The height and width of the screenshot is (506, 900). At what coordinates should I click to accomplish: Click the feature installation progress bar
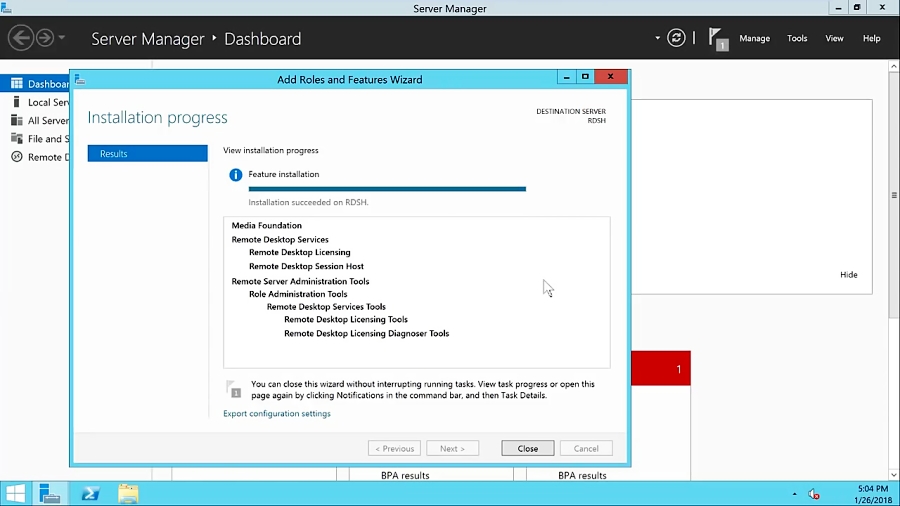(x=387, y=189)
